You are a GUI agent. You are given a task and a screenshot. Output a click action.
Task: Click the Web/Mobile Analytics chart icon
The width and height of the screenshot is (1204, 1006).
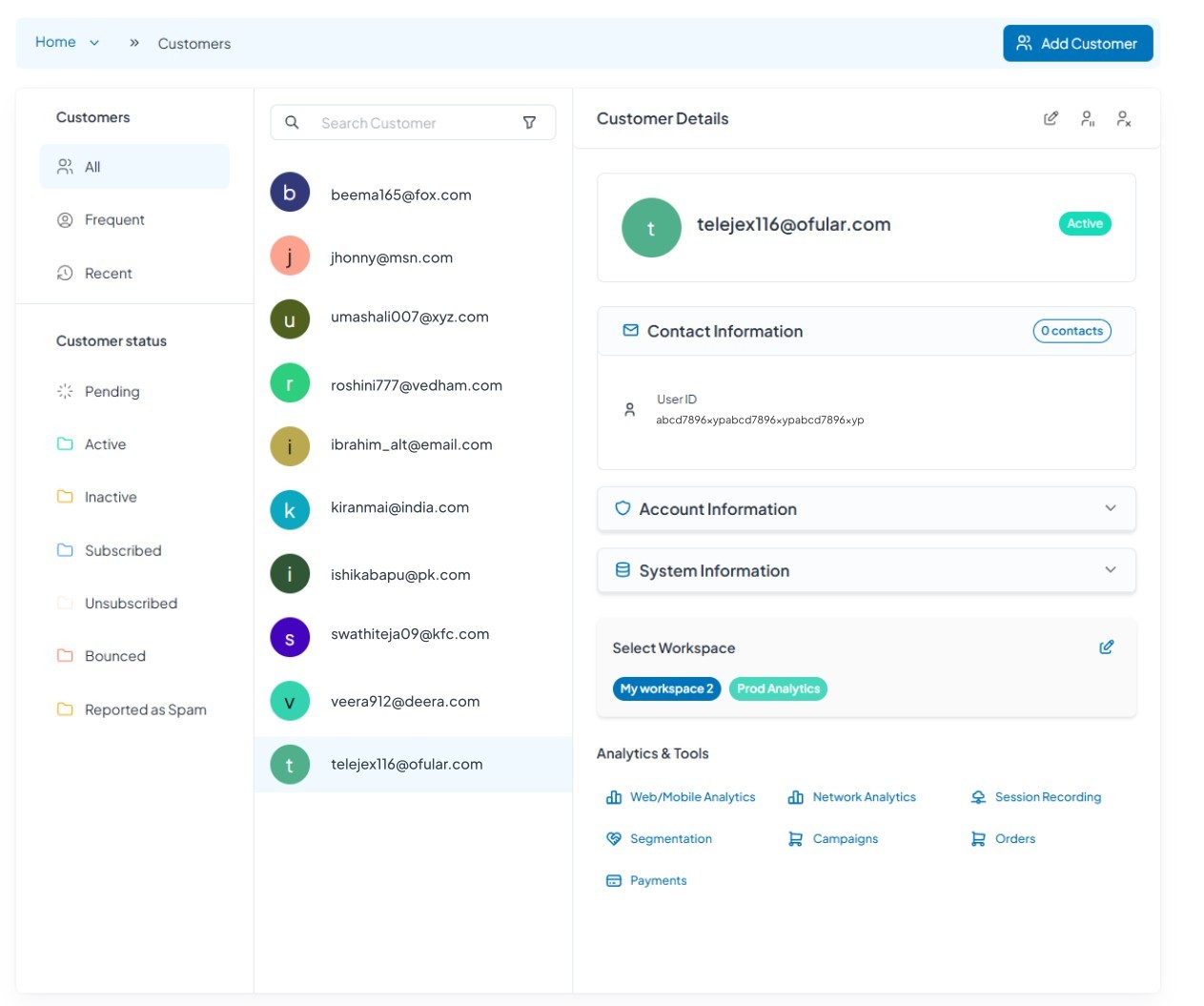click(614, 797)
